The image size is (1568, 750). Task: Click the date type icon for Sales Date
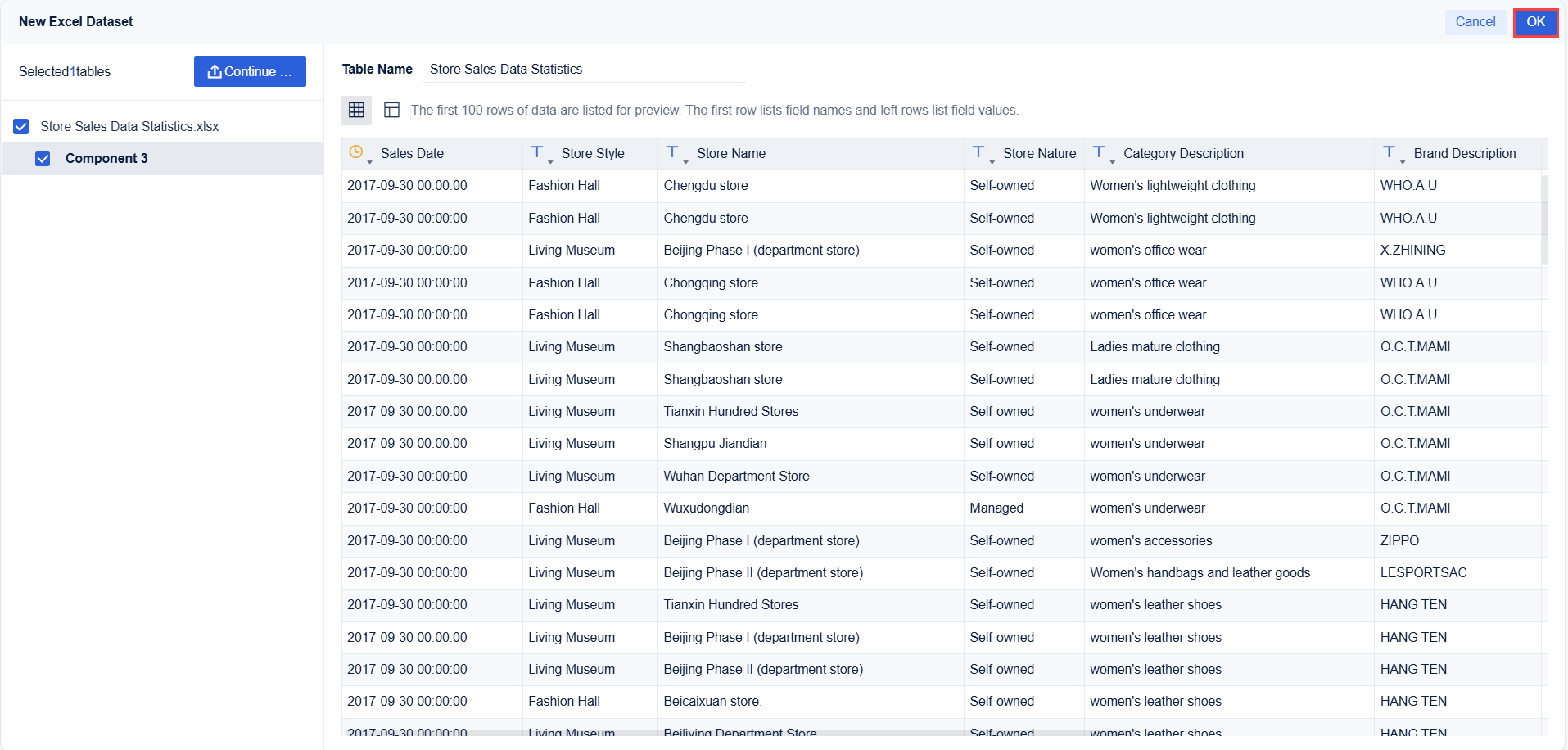(x=356, y=152)
